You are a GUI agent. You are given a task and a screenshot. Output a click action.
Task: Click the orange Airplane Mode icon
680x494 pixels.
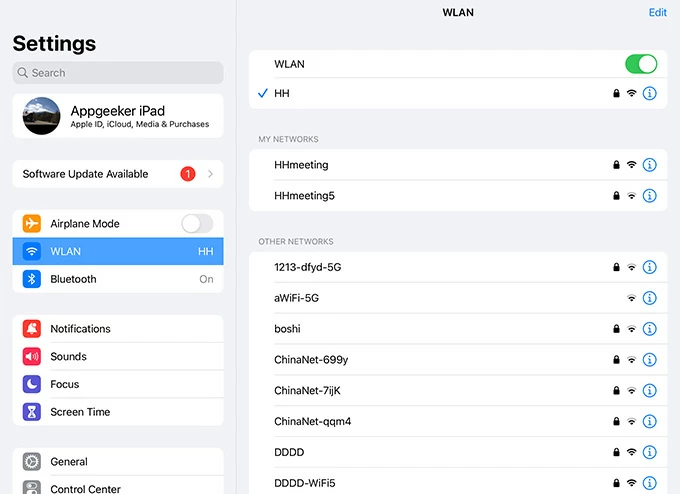32,224
